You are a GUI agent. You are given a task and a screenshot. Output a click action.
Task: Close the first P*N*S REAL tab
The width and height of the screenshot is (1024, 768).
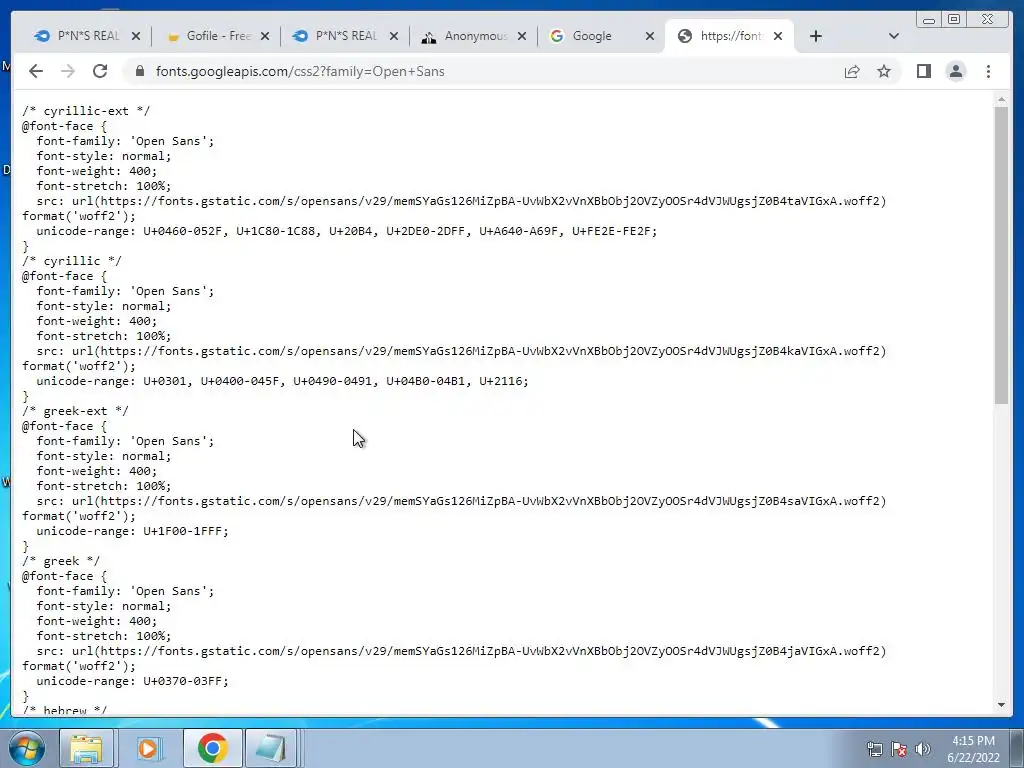[x=136, y=36]
